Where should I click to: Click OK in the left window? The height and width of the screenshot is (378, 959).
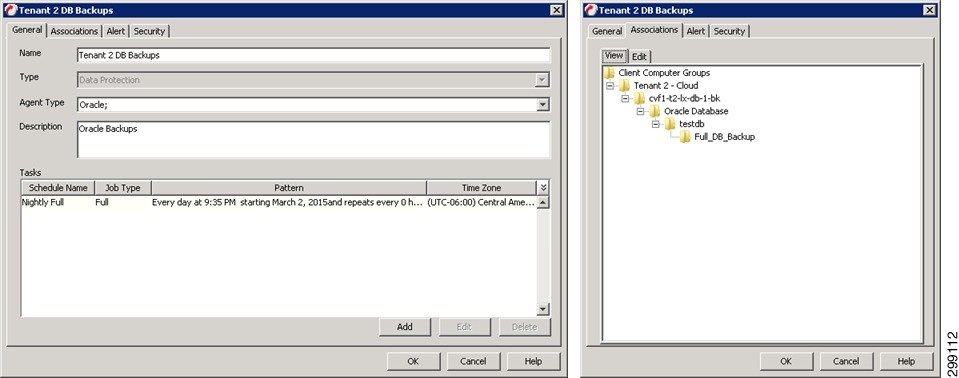[413, 361]
